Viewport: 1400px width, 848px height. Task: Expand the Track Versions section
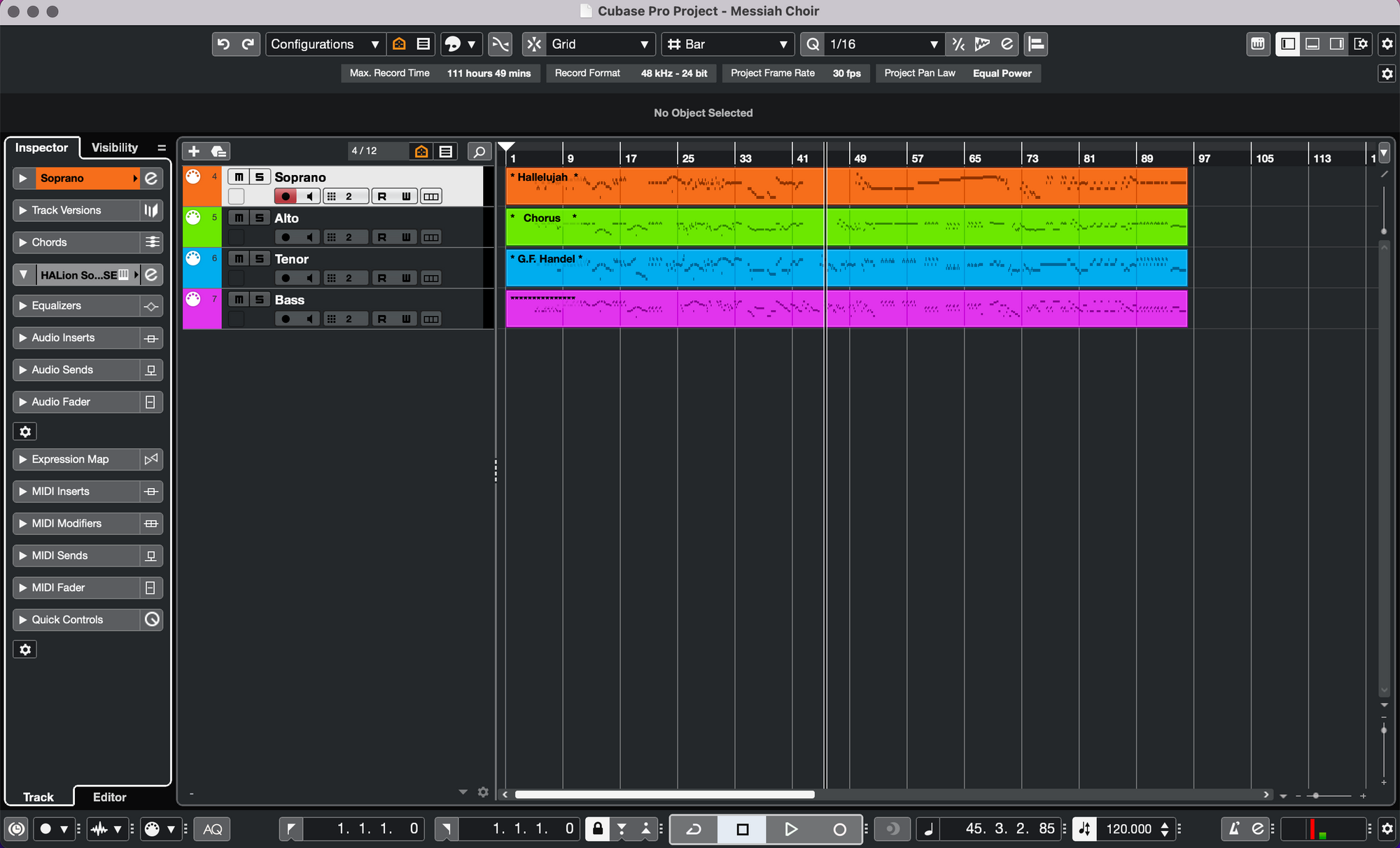click(x=77, y=210)
